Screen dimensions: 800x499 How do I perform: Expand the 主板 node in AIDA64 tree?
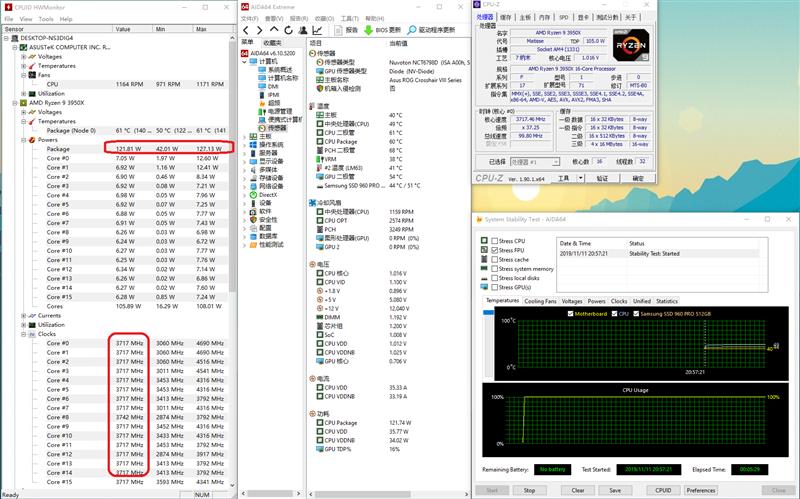[x=244, y=137]
